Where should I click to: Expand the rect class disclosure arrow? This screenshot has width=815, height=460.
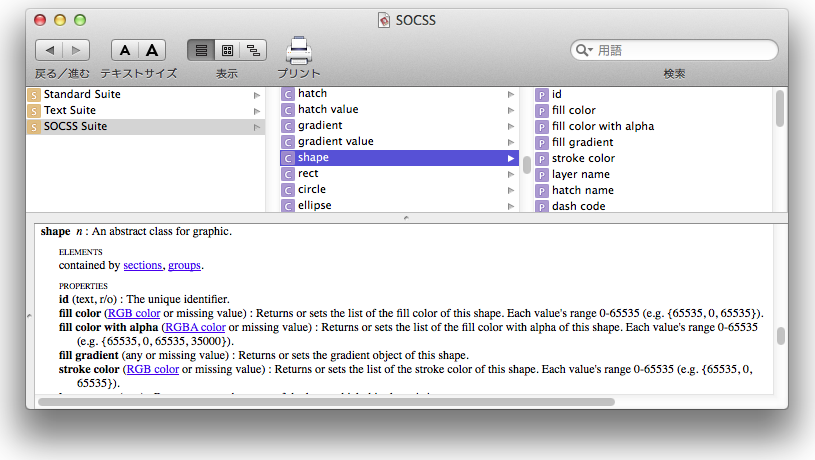point(511,174)
